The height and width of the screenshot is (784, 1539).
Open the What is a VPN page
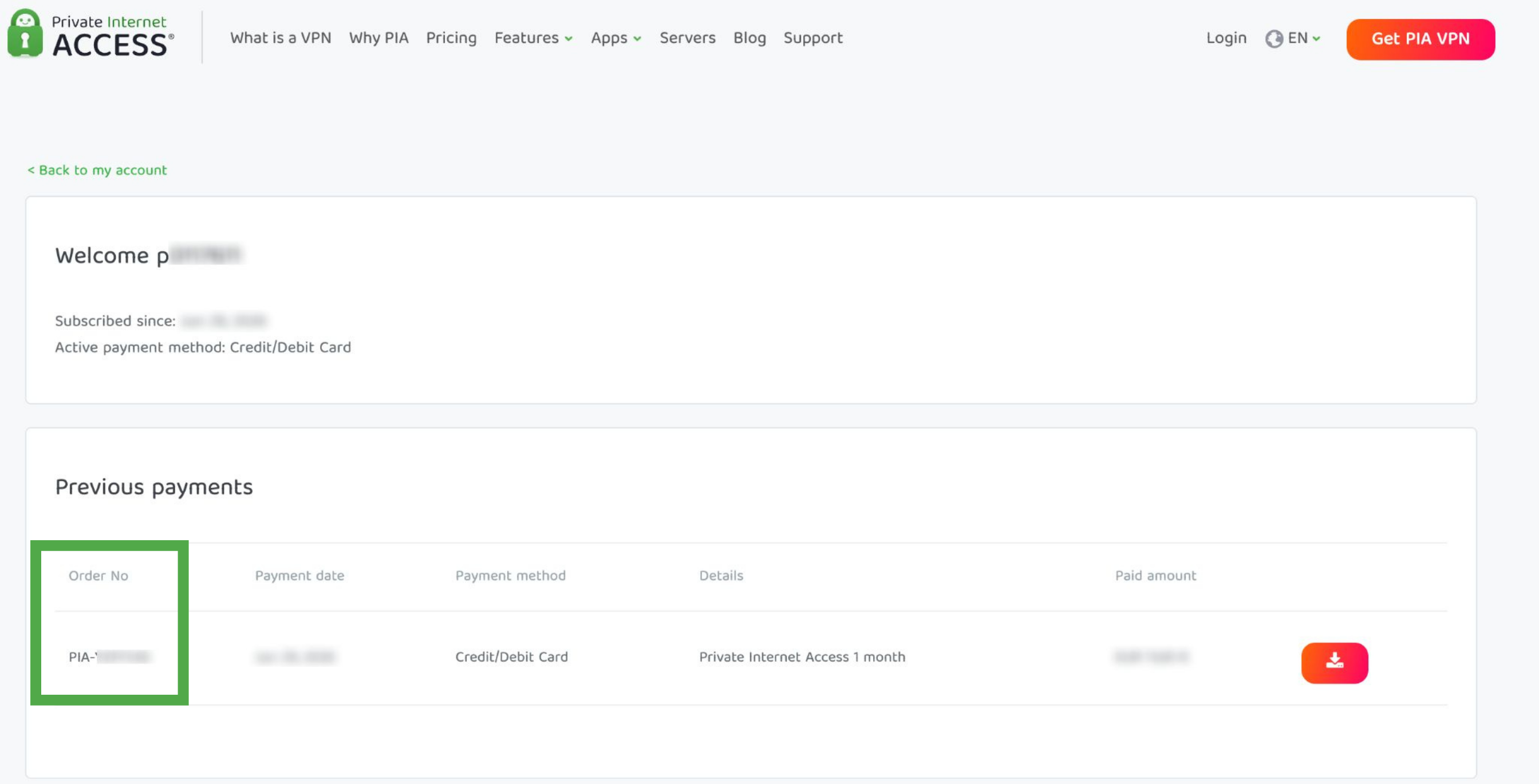point(280,38)
